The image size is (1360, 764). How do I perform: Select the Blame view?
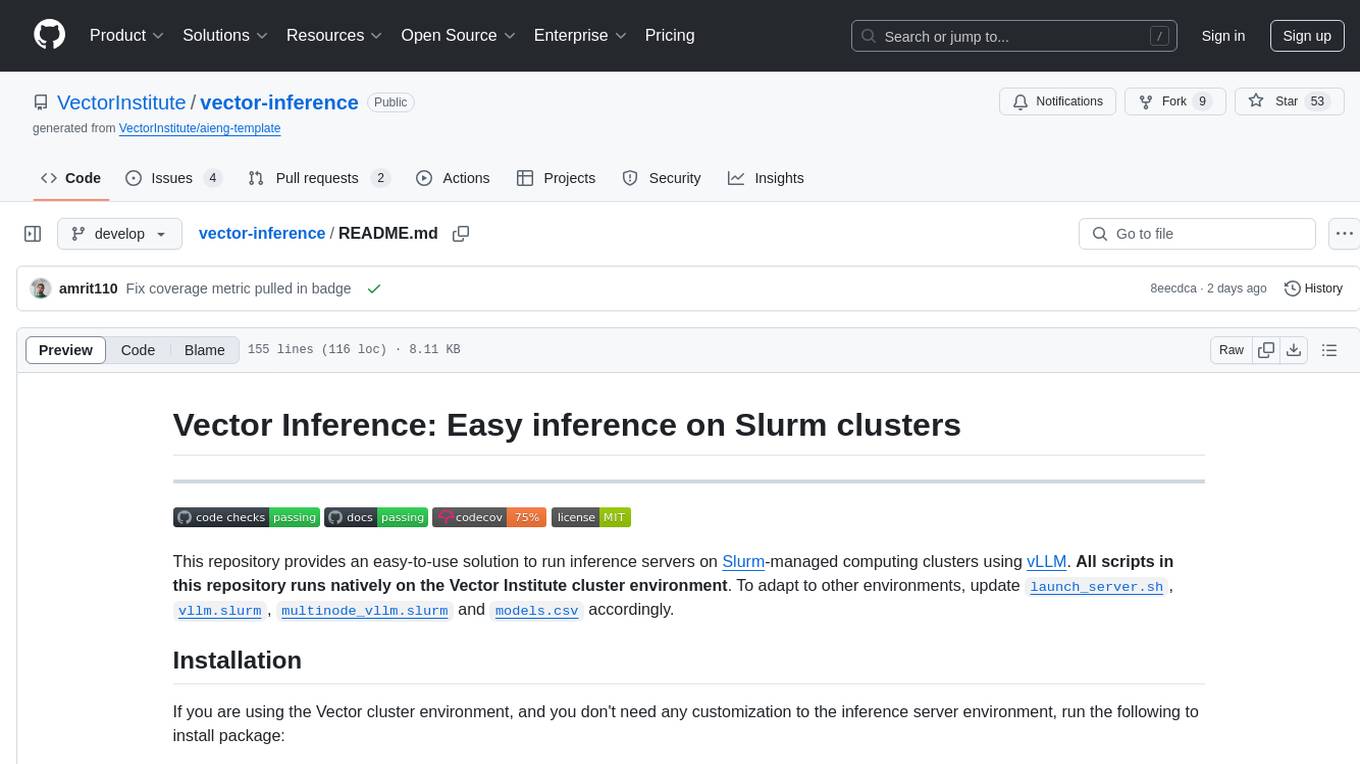(204, 350)
